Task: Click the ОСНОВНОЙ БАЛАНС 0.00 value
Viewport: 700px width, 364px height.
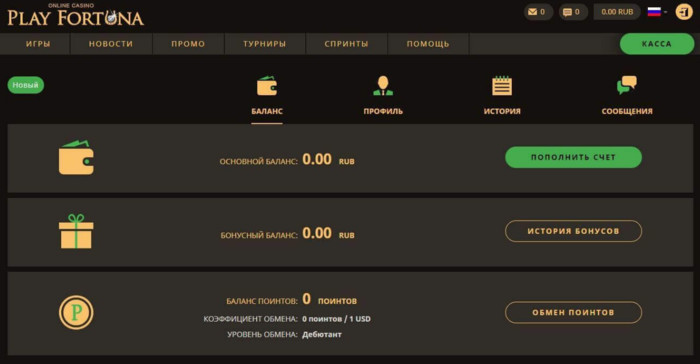Action: click(317, 159)
